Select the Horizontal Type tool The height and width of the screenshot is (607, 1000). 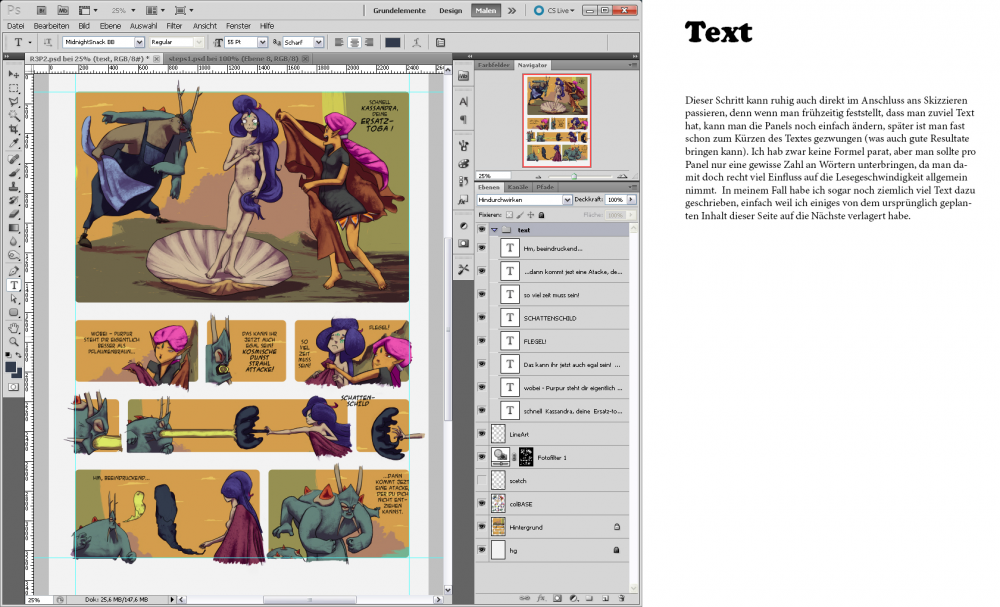13,285
